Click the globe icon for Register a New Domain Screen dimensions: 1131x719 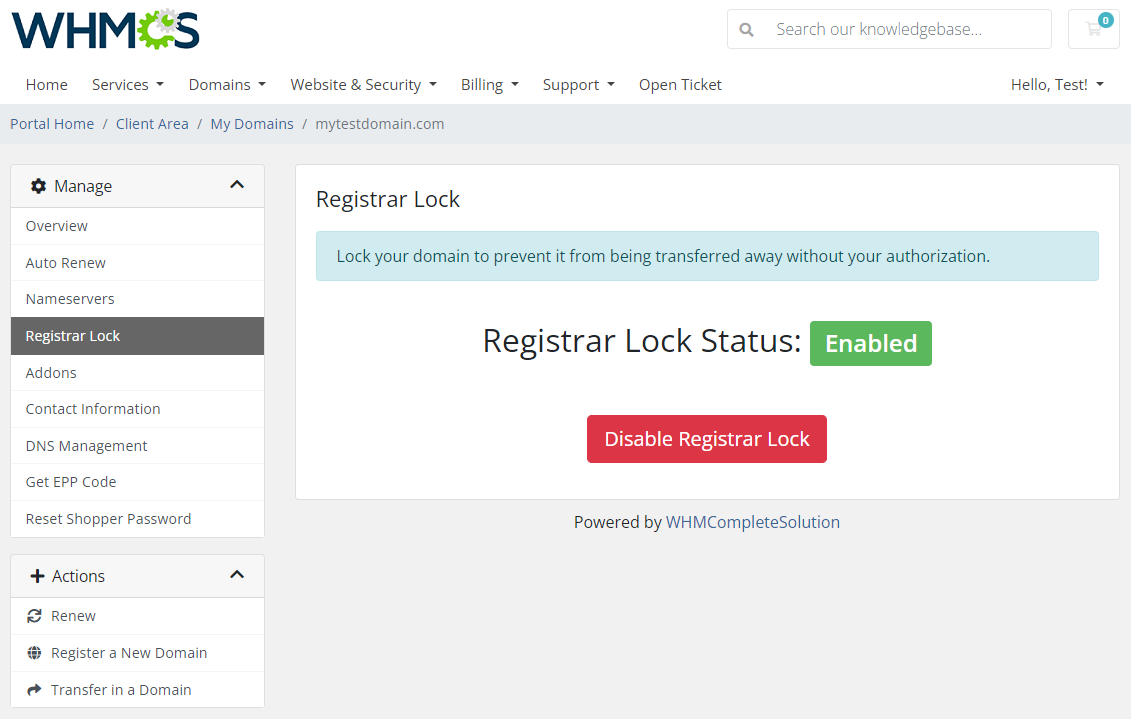point(33,652)
